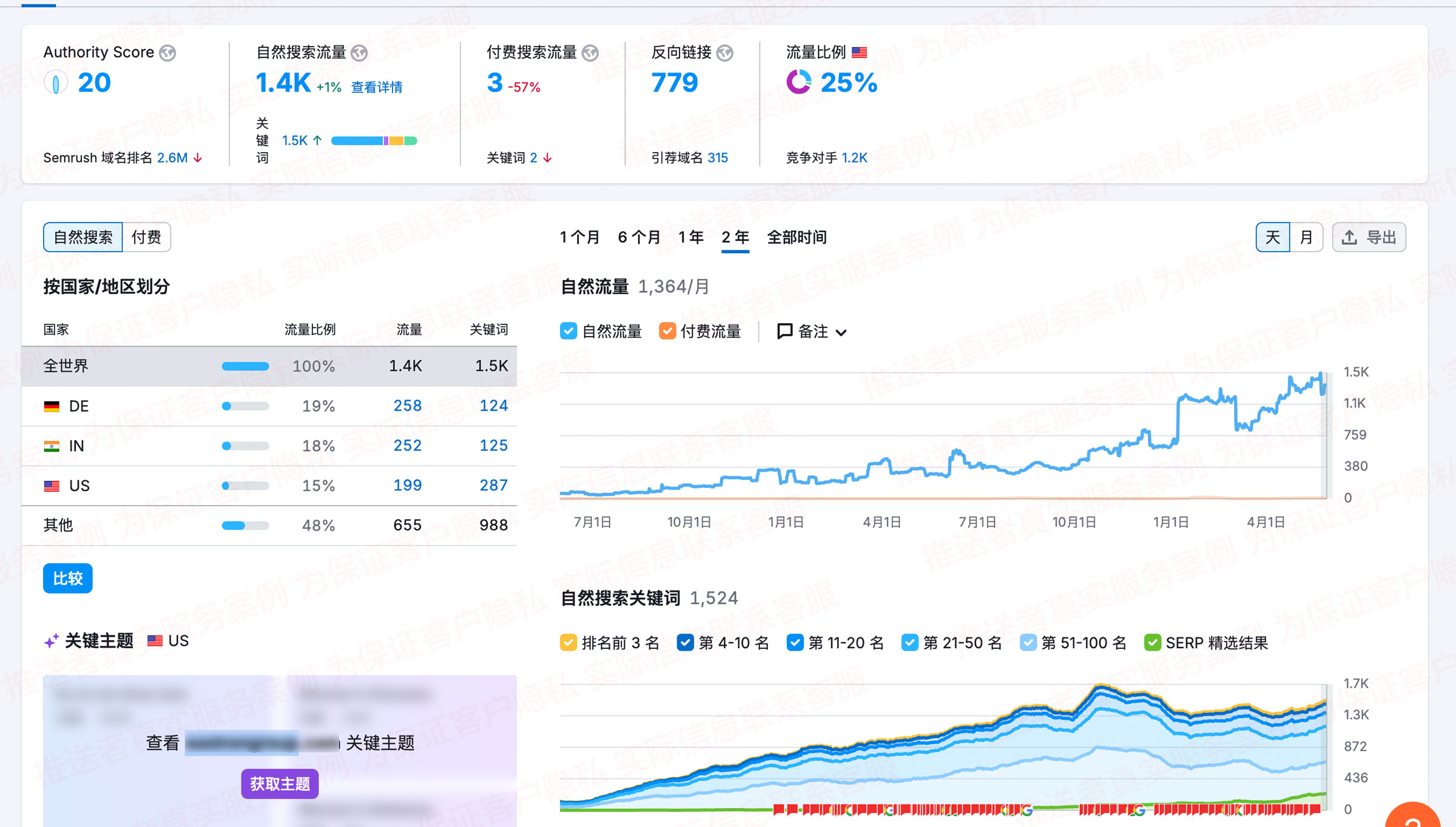Select the 全世界 table row

pyautogui.click(x=269, y=366)
